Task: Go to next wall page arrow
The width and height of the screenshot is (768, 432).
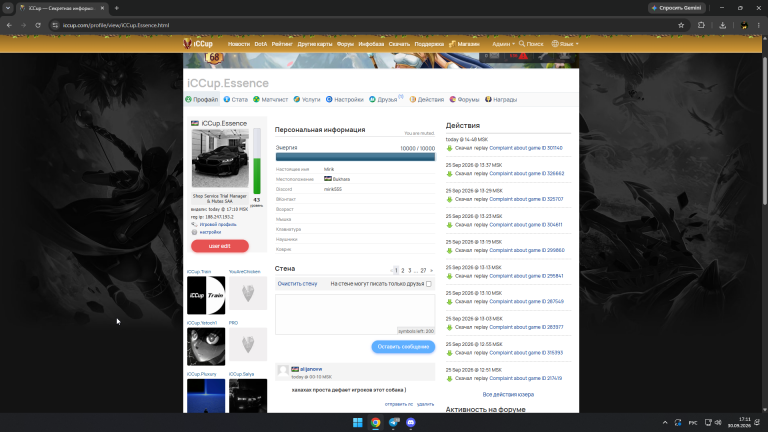Action: [432, 270]
